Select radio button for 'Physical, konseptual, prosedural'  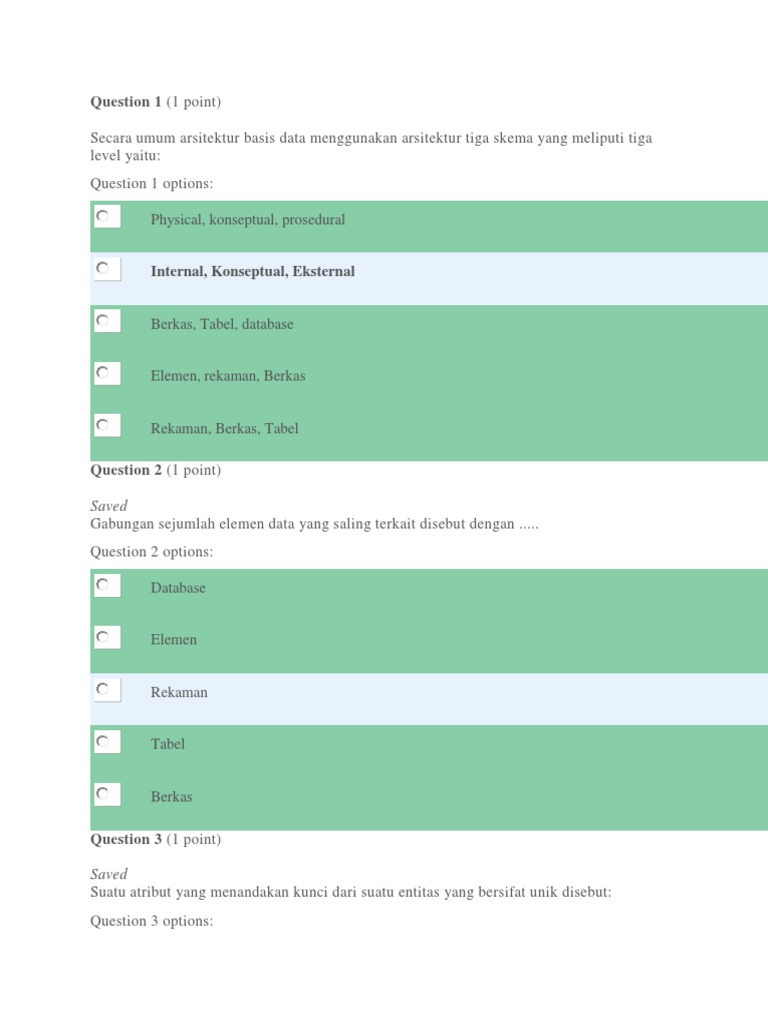pyautogui.click(x=103, y=216)
